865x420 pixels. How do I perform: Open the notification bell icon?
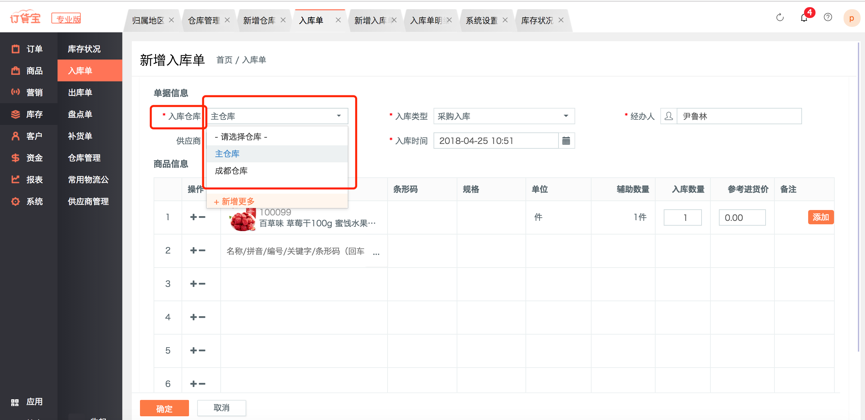click(x=804, y=17)
